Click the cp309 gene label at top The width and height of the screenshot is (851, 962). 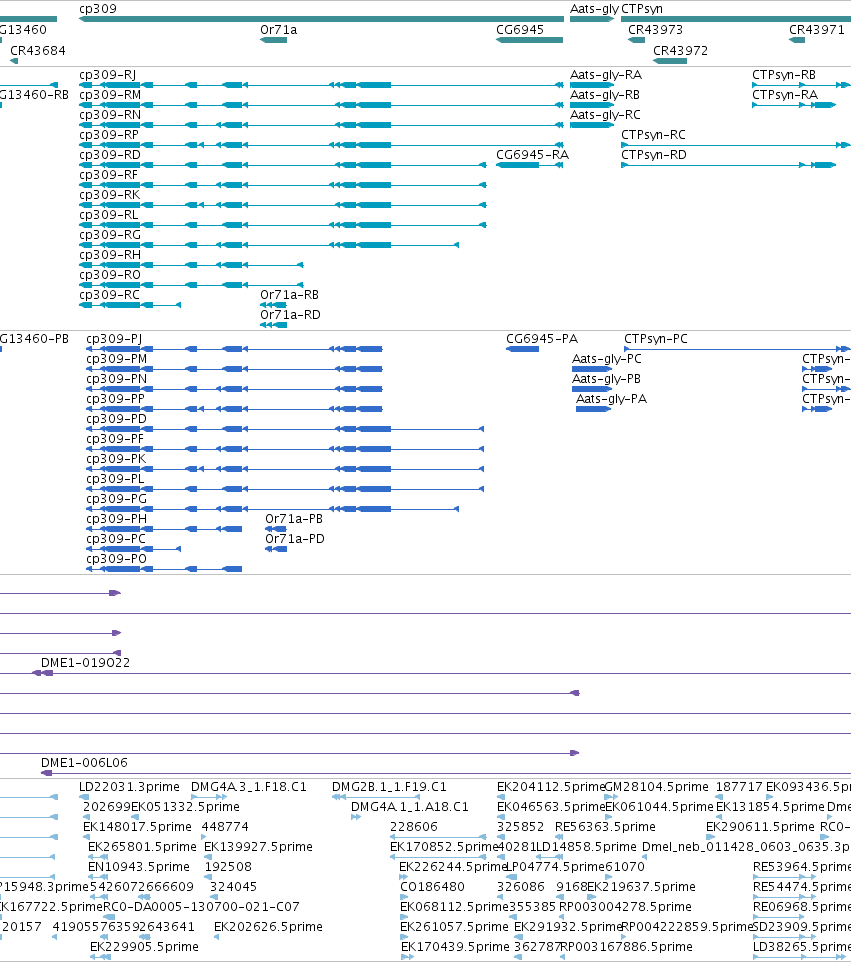click(98, 9)
